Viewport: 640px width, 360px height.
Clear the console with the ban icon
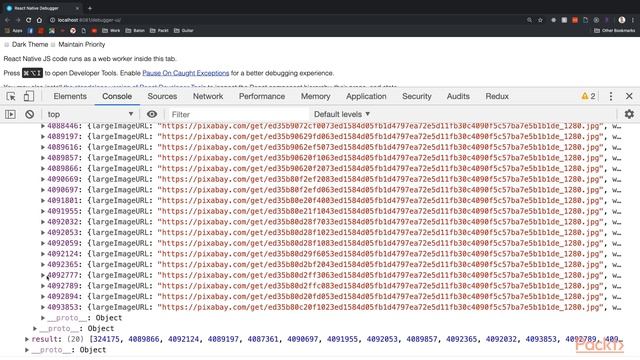coord(29,114)
